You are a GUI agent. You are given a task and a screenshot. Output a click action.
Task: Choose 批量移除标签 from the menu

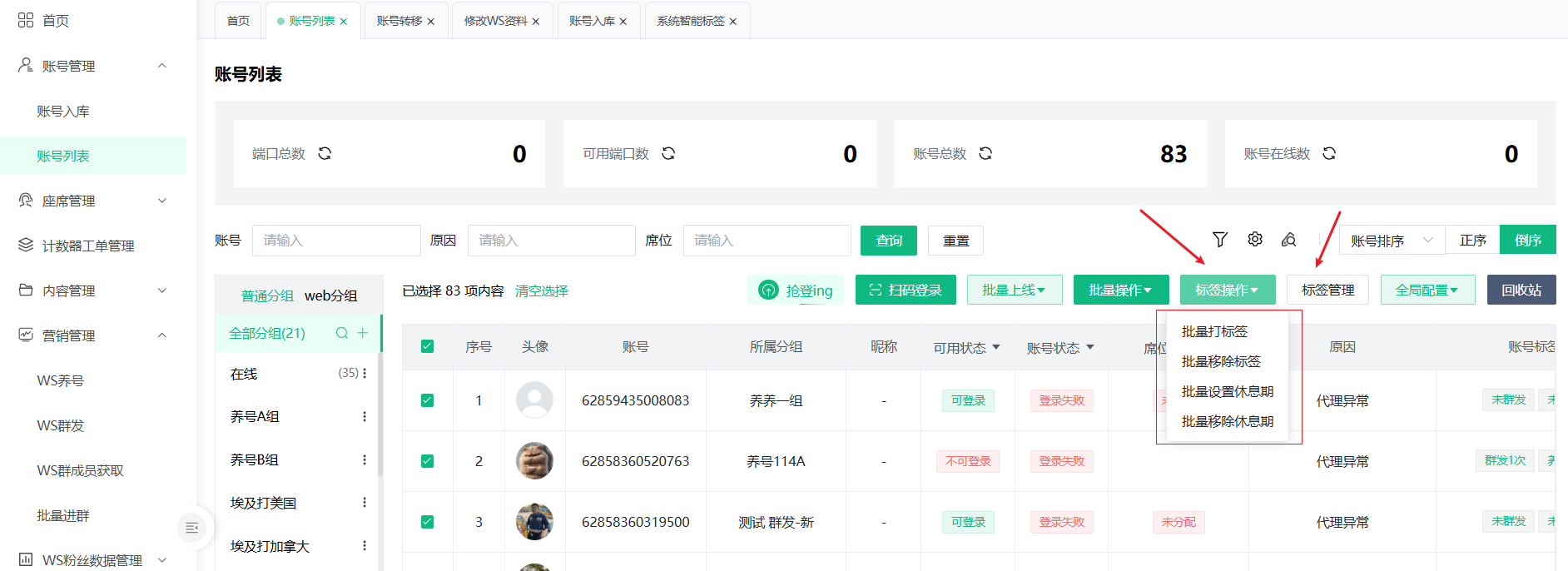tap(1228, 361)
